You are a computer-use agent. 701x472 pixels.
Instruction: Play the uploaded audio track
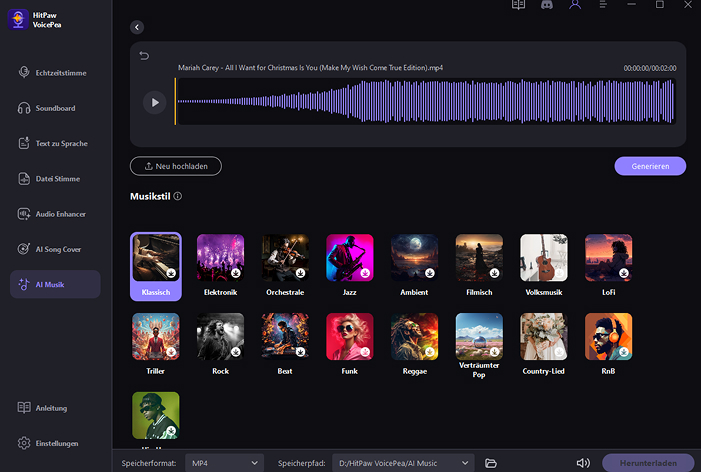[x=154, y=102]
